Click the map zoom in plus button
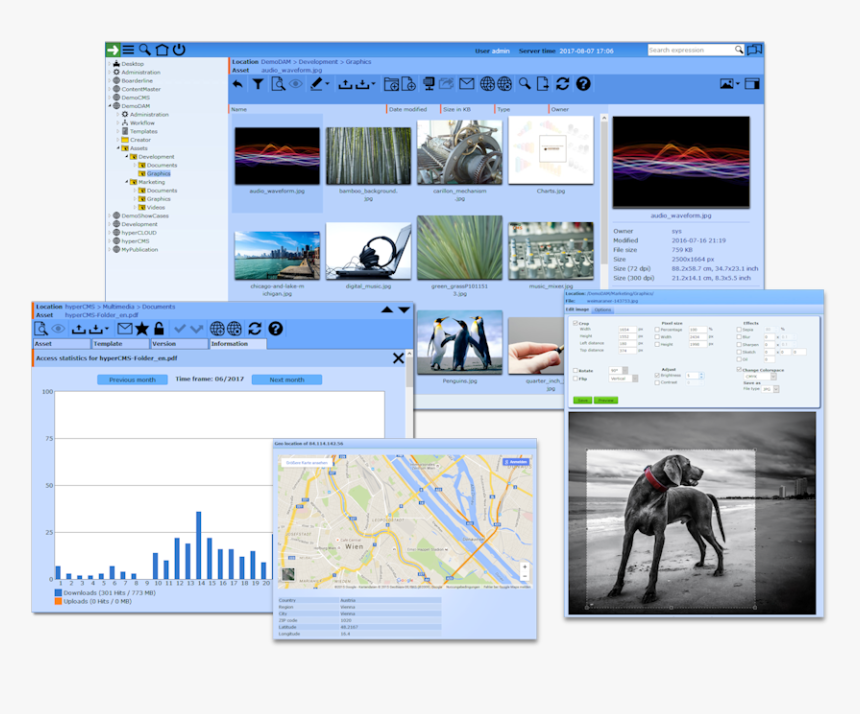Image resolution: width=860 pixels, height=714 pixels. [x=525, y=567]
